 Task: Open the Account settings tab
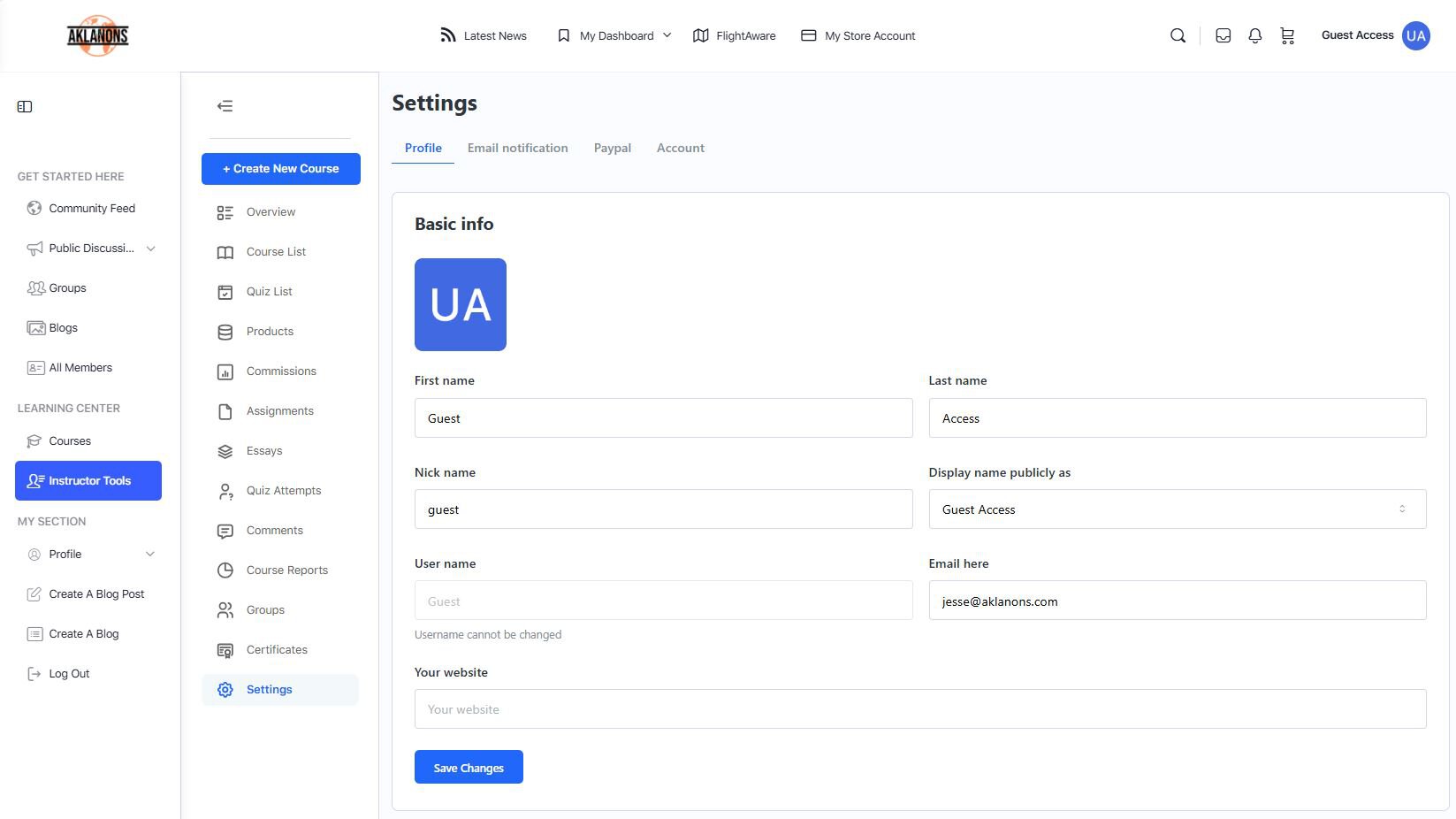point(680,148)
